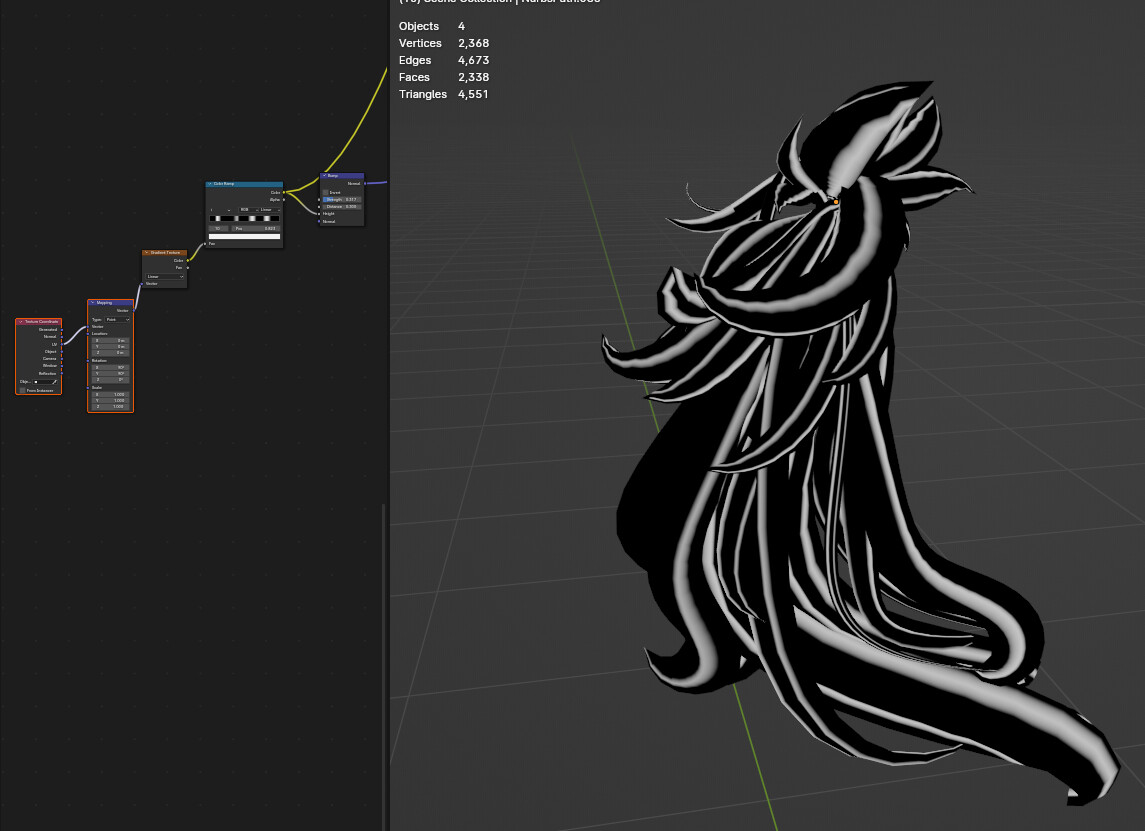Image resolution: width=1145 pixels, height=831 pixels.
Task: Click the Texture Coordinate UV output socket
Action: tap(61, 344)
